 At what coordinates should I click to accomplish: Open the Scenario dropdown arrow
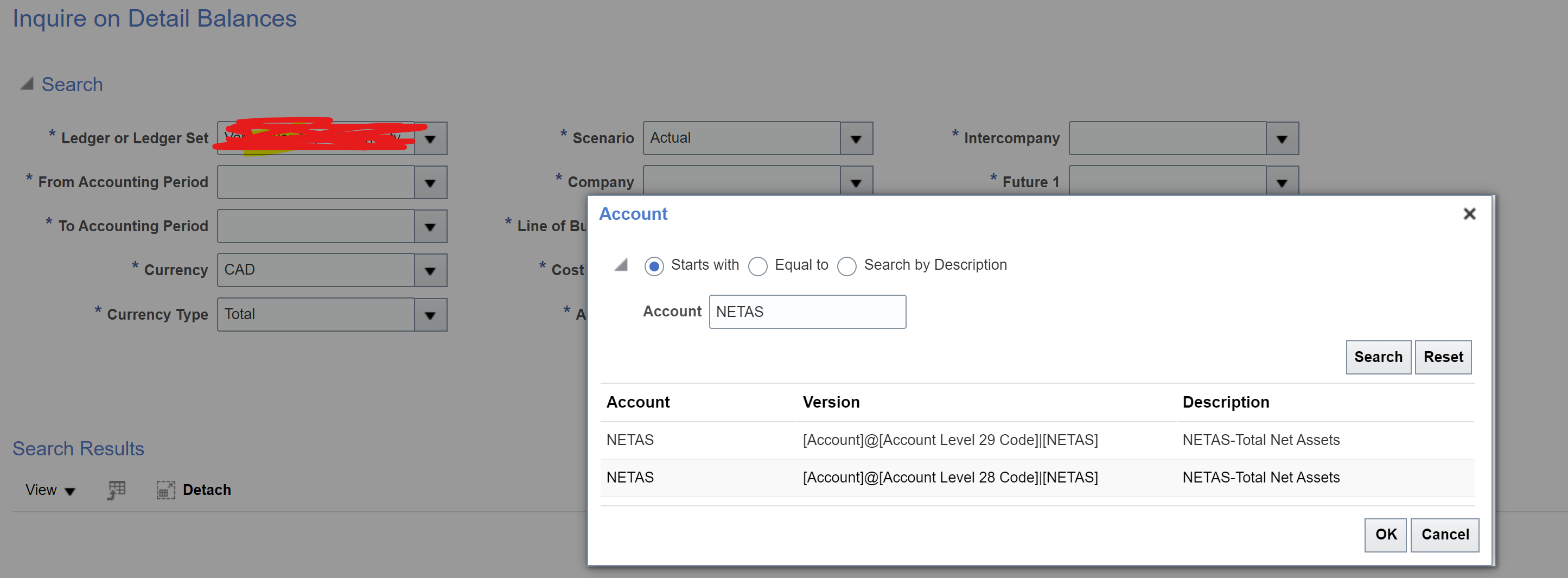pos(857,138)
